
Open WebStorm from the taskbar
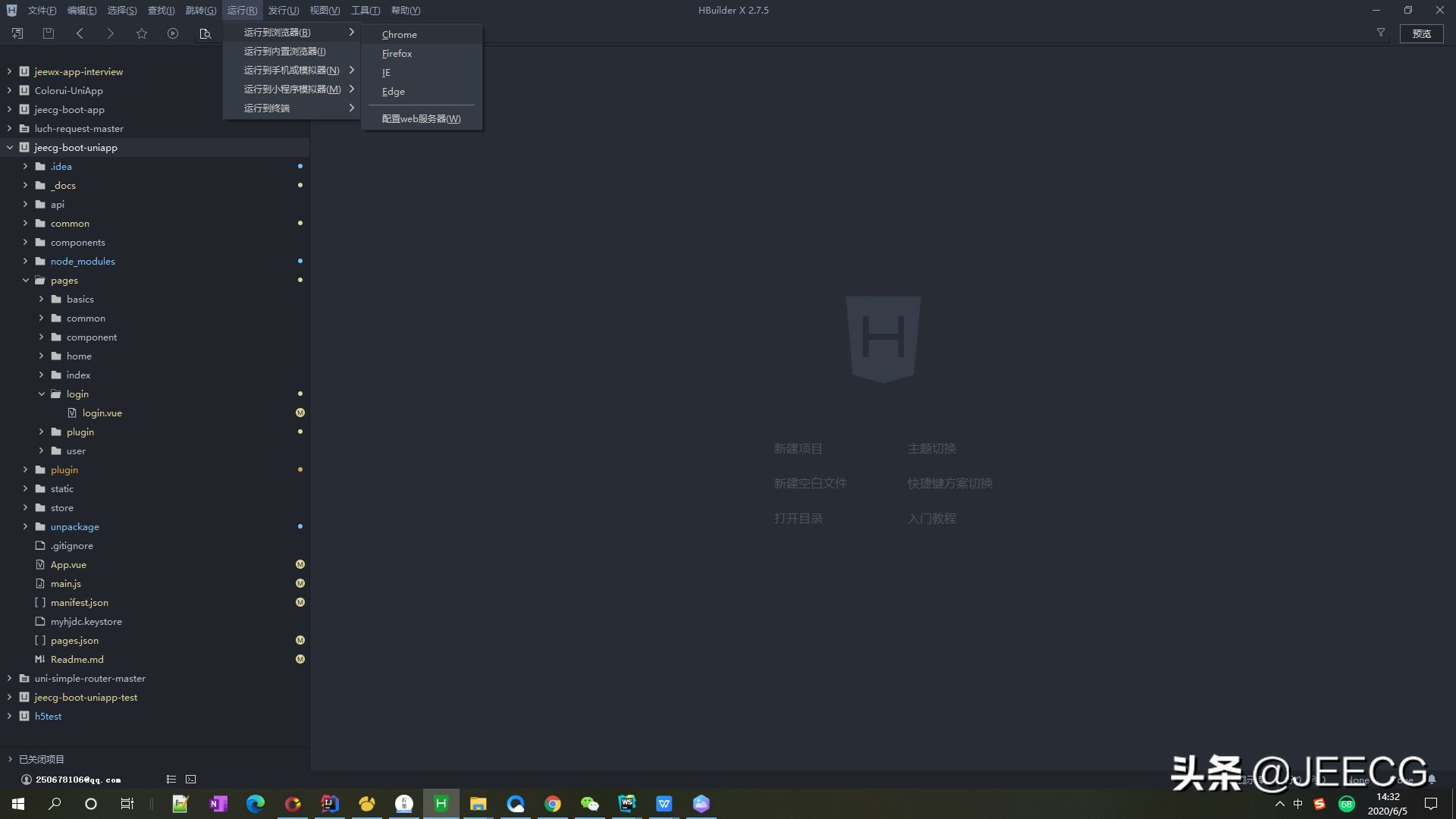coord(627,804)
